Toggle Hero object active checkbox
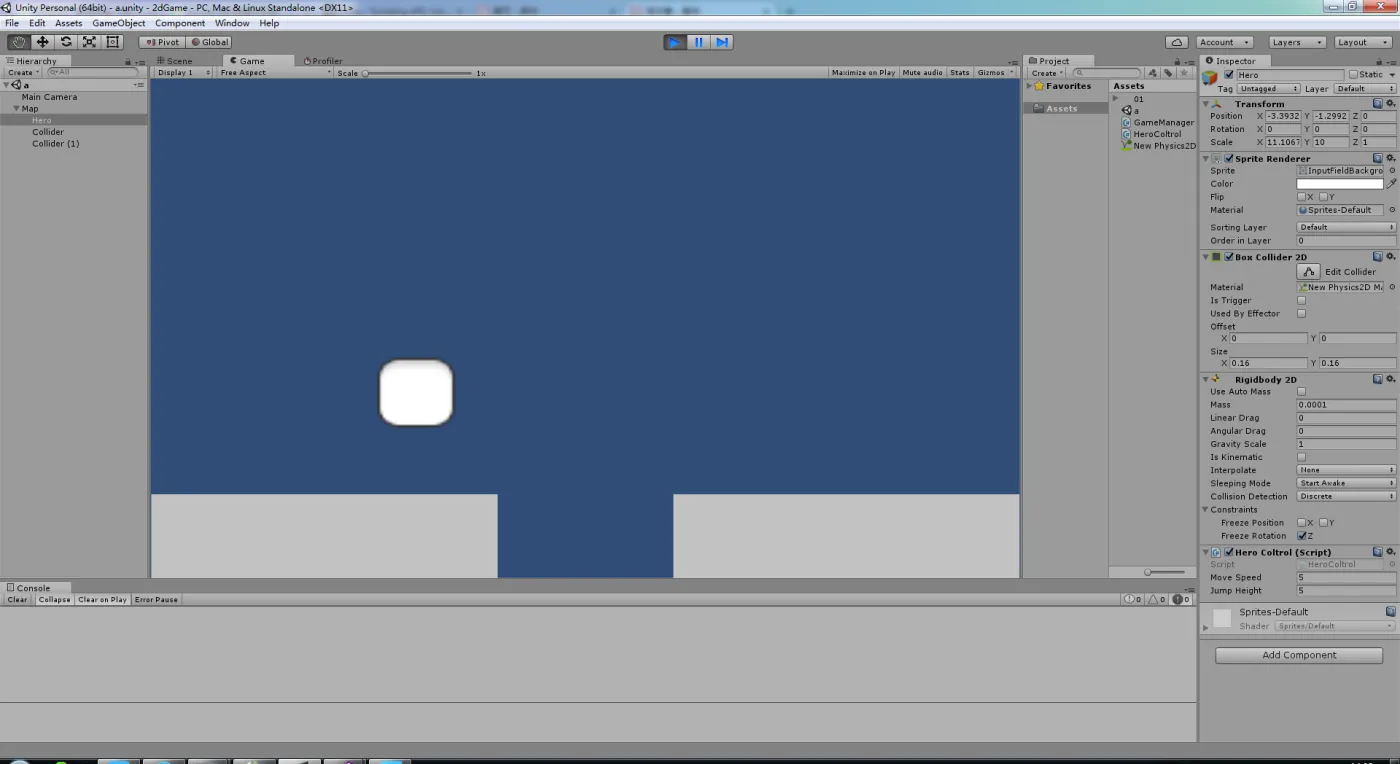 (x=1229, y=75)
